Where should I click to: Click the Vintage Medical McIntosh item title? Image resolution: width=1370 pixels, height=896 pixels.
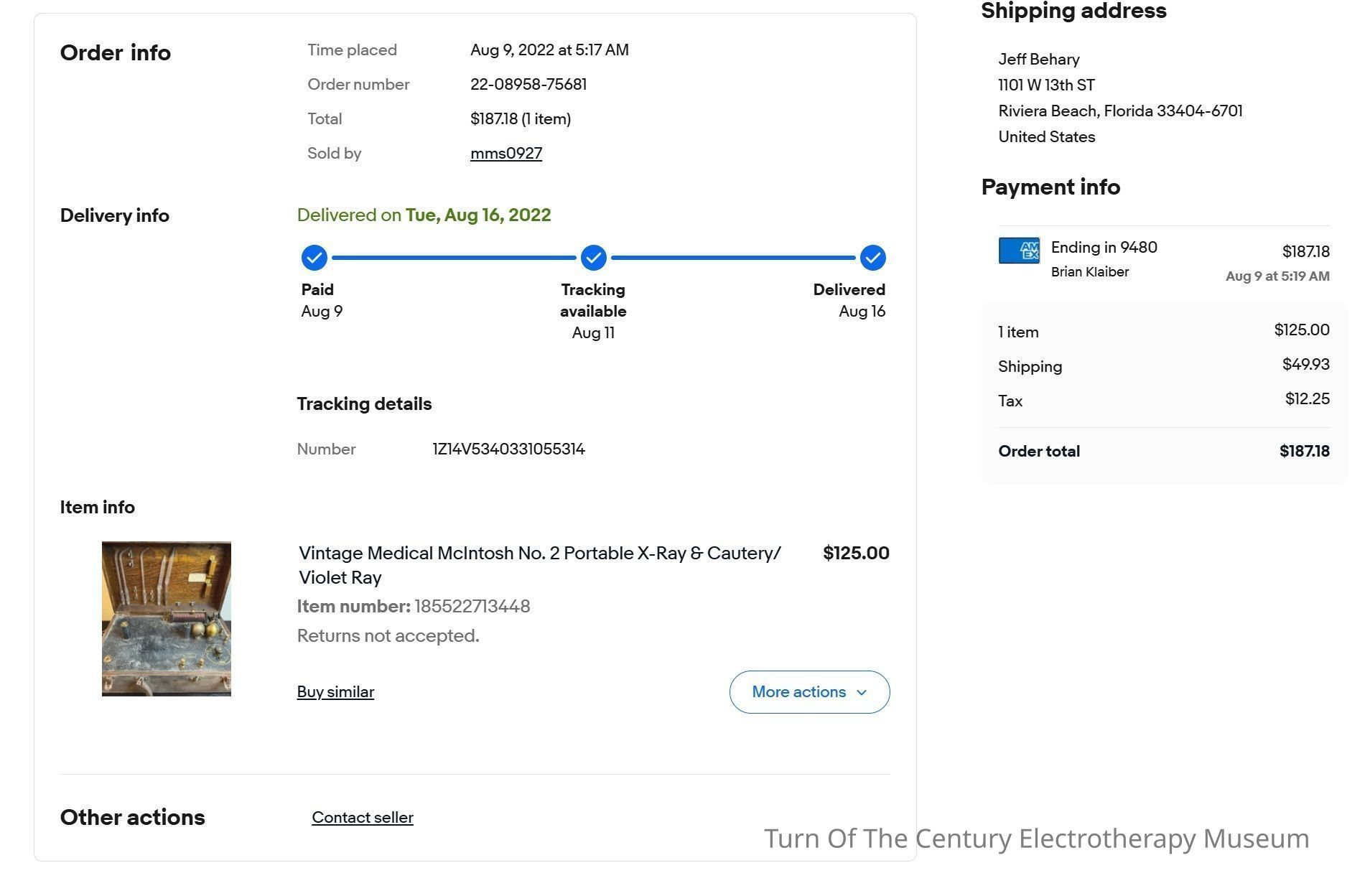539,565
